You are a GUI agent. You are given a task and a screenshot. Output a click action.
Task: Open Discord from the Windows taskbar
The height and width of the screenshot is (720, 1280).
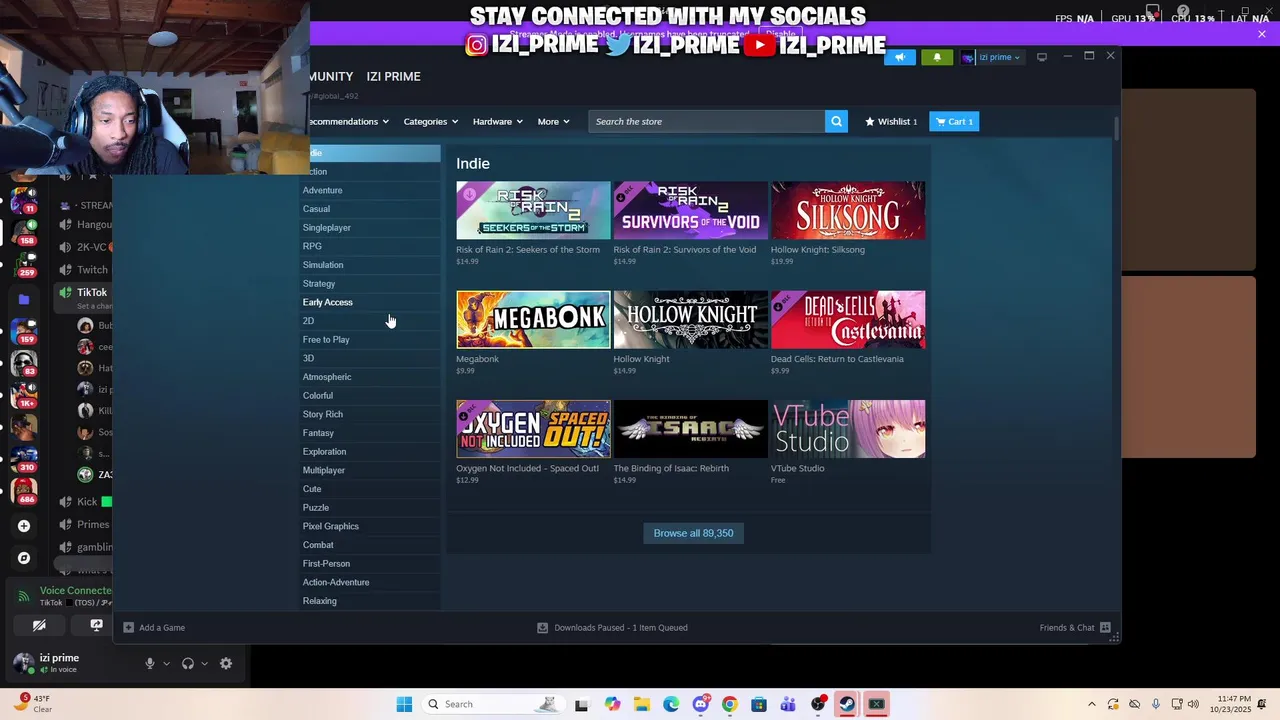700,704
